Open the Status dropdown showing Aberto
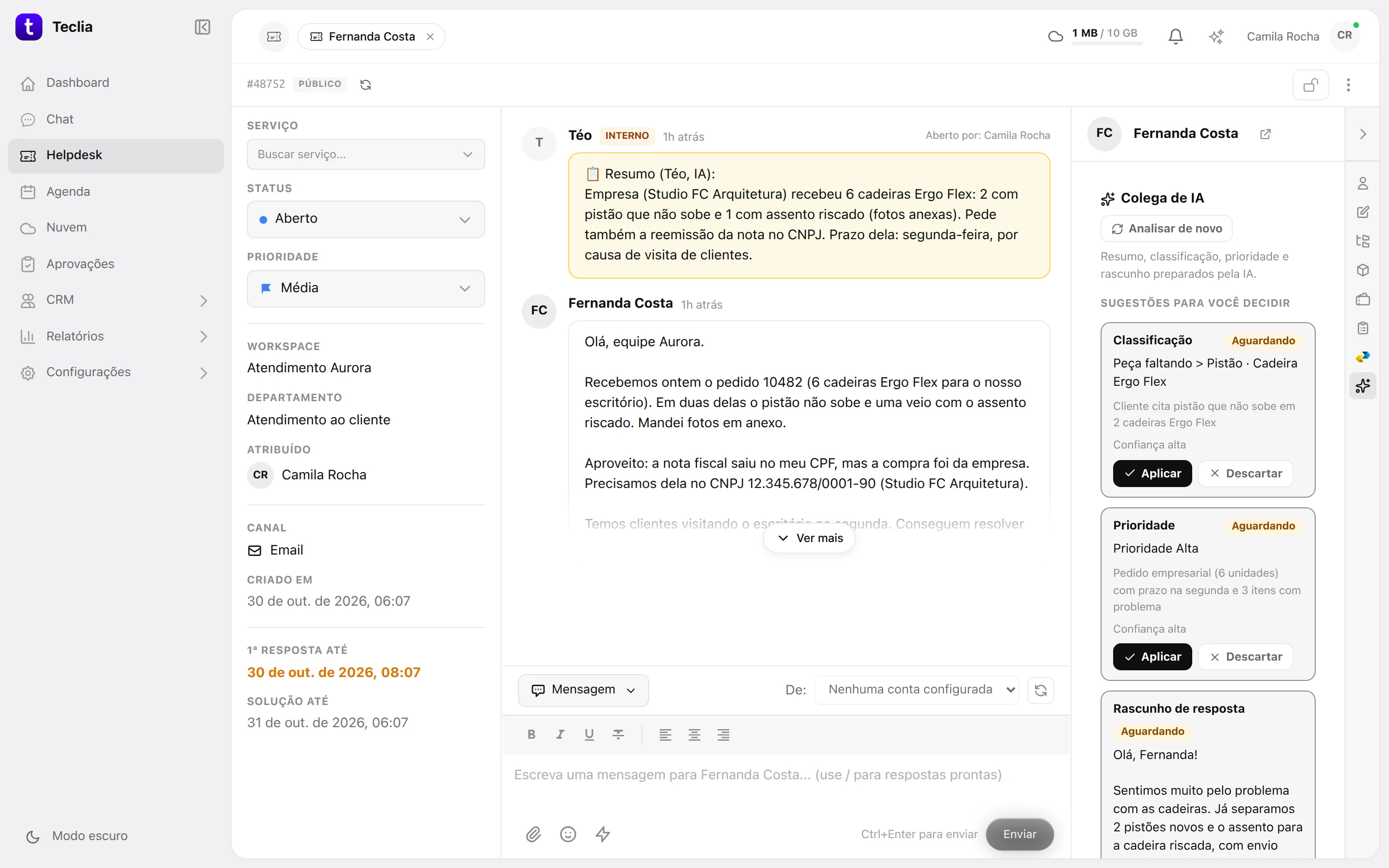Viewport: 1389px width, 868px height. (x=366, y=219)
